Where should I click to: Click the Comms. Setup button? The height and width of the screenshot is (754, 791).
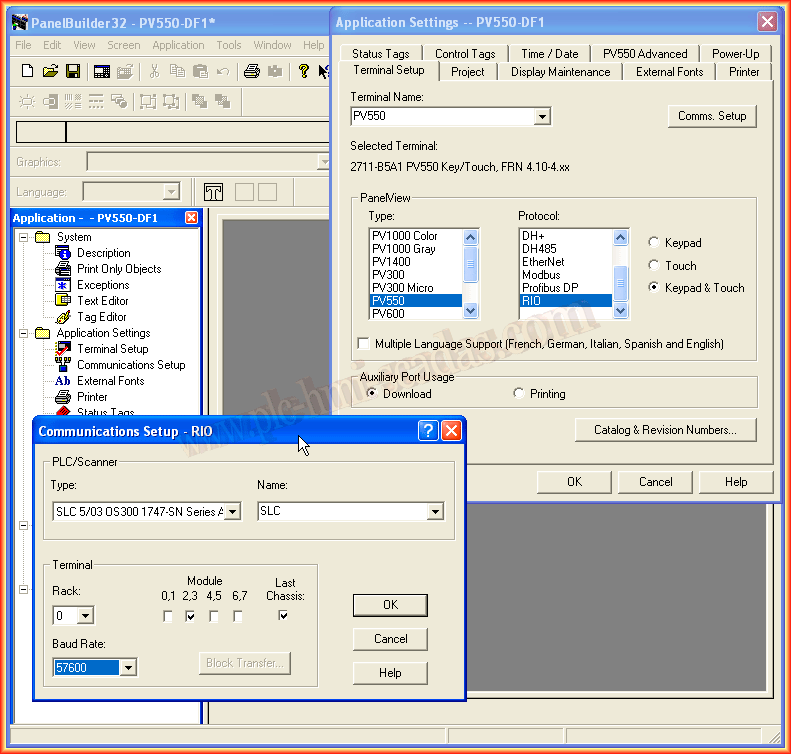tap(711, 116)
